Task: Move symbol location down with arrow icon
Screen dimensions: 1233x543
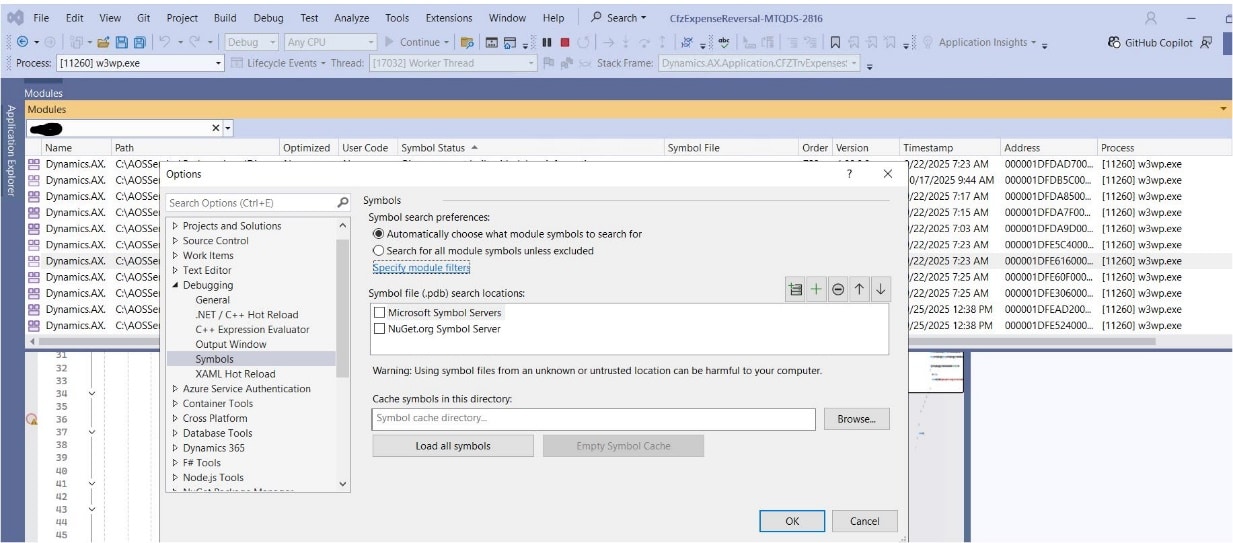Action: pos(880,290)
